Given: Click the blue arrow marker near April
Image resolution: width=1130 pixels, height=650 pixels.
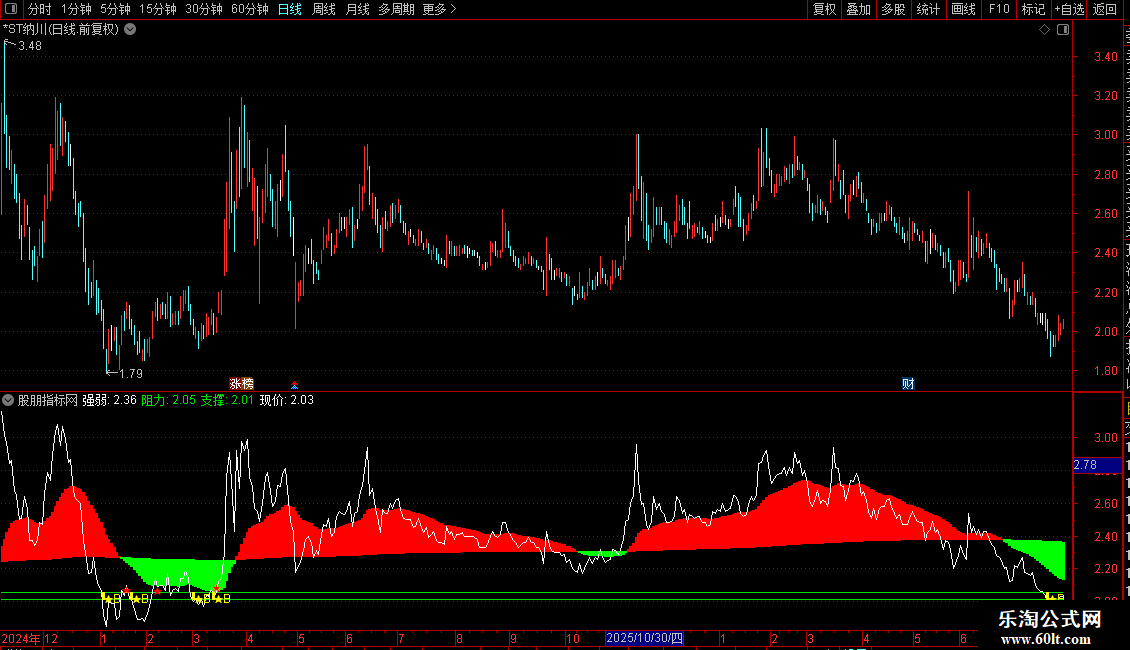Looking at the screenshot, I should coord(294,385).
